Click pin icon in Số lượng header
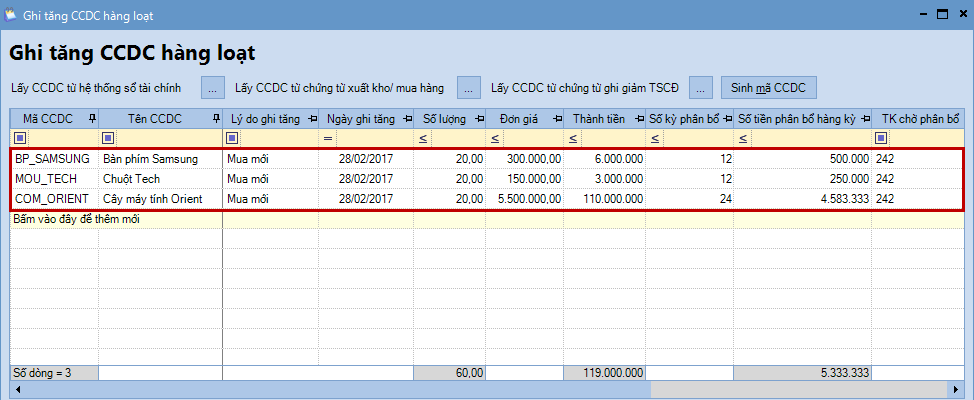974x400 pixels. pyautogui.click(x=479, y=119)
